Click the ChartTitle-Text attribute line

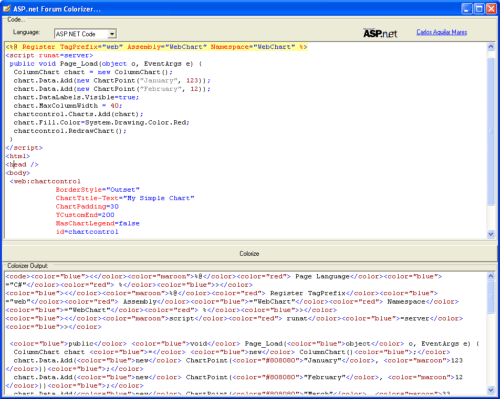click(125, 198)
